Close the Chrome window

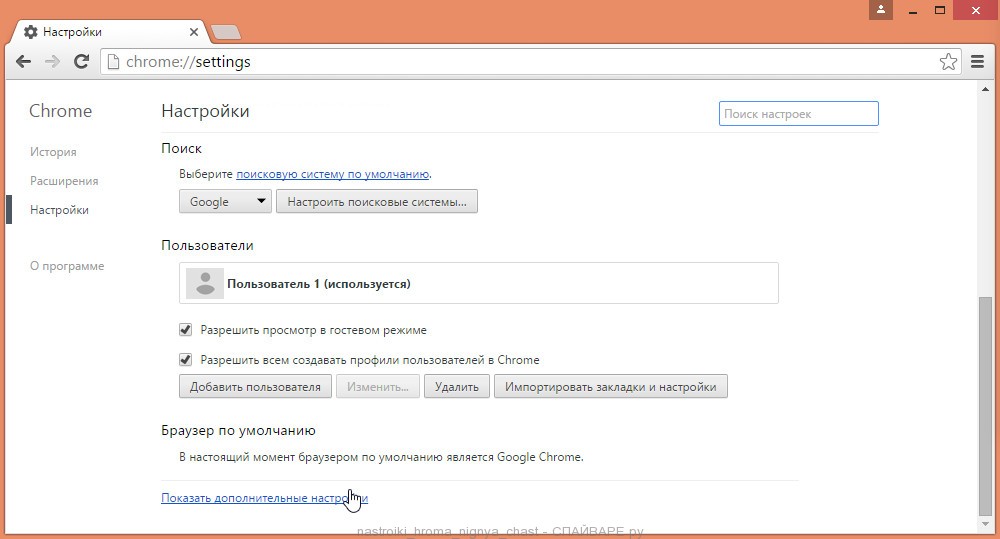(x=976, y=10)
